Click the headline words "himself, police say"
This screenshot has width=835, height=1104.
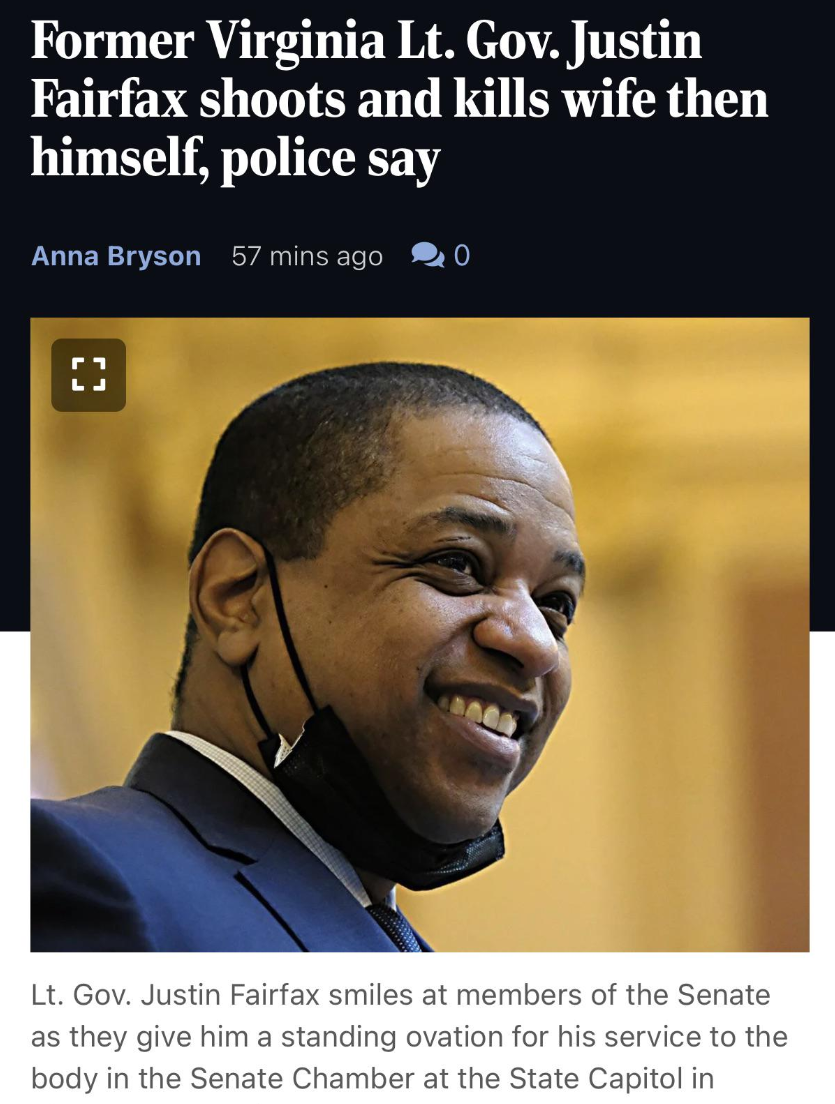tap(235, 158)
